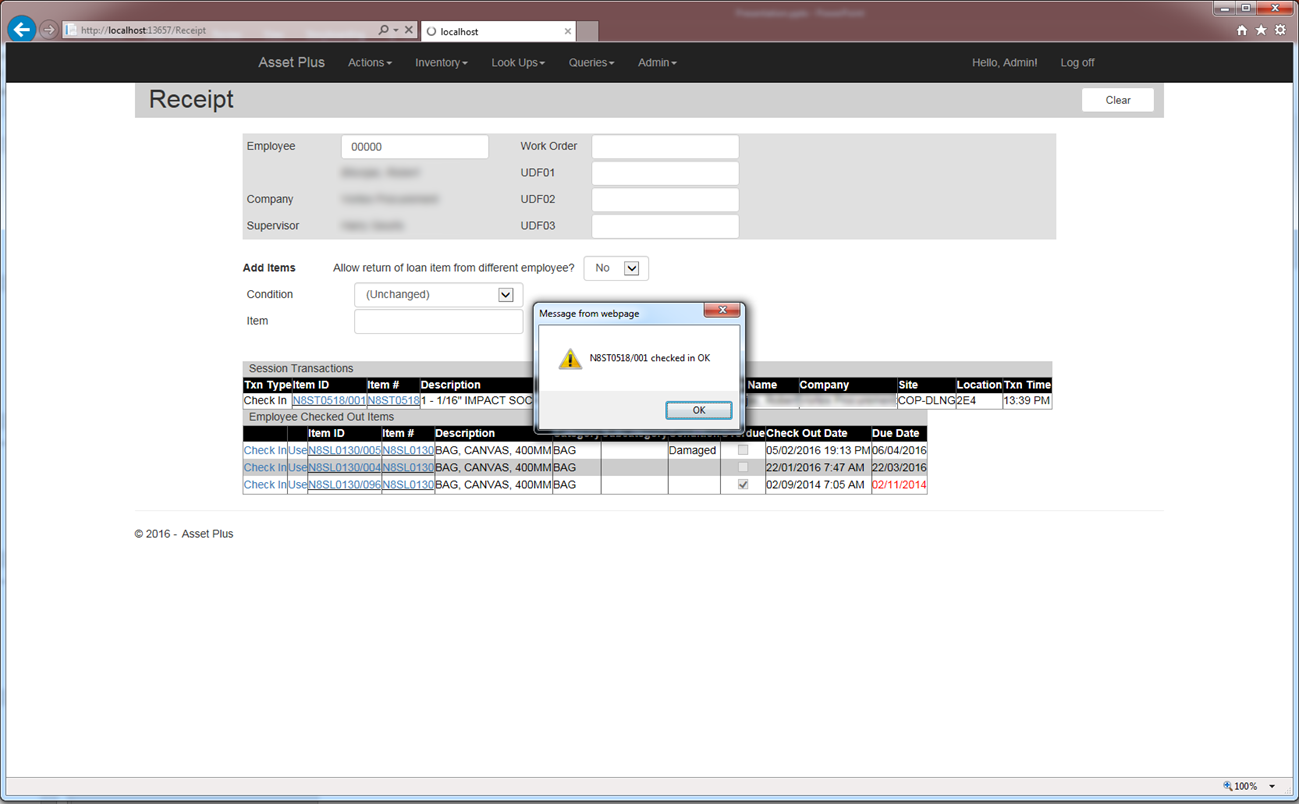Toggle Overdue checkbox for N8SL0130/004
The image size is (1299, 804).
pyautogui.click(x=743, y=467)
